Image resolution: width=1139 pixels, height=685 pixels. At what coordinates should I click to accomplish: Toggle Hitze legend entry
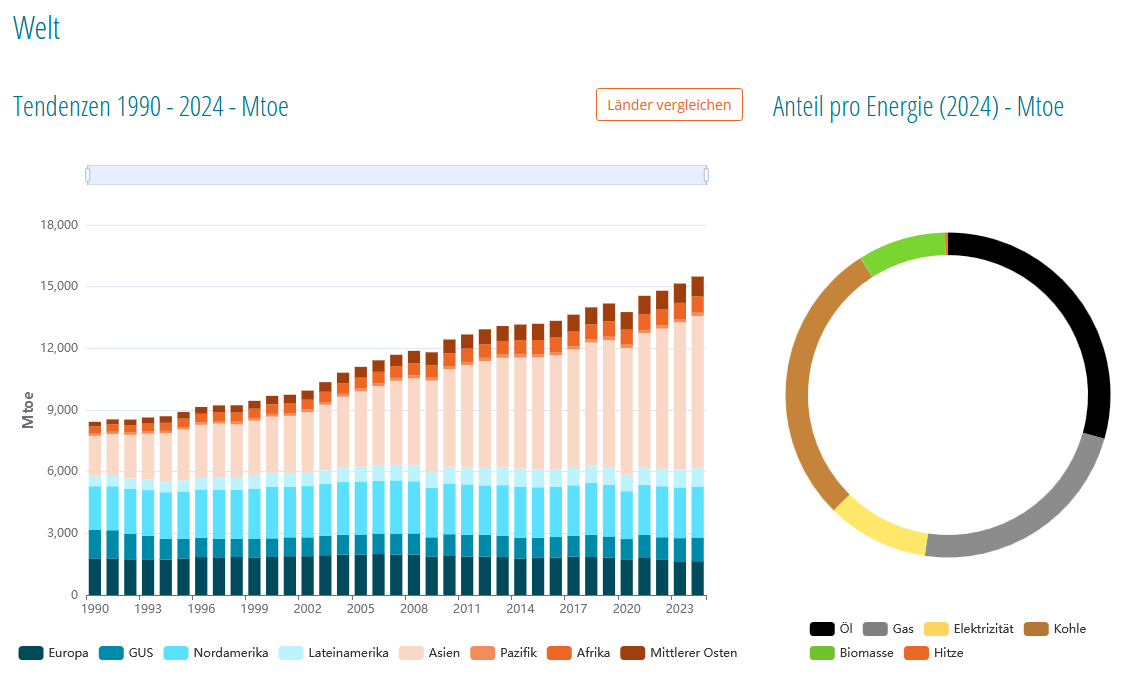[934, 653]
